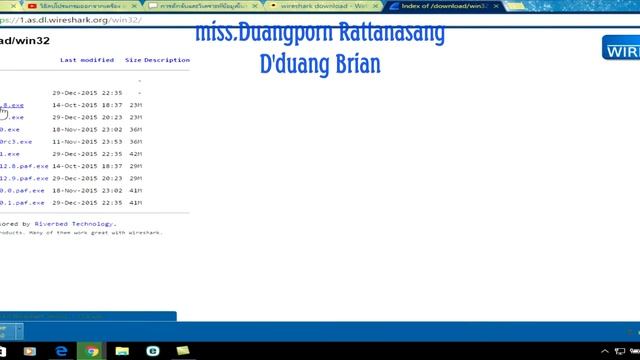
Task: Download the 12.8.paf.exe file link
Action: click(x=24, y=166)
